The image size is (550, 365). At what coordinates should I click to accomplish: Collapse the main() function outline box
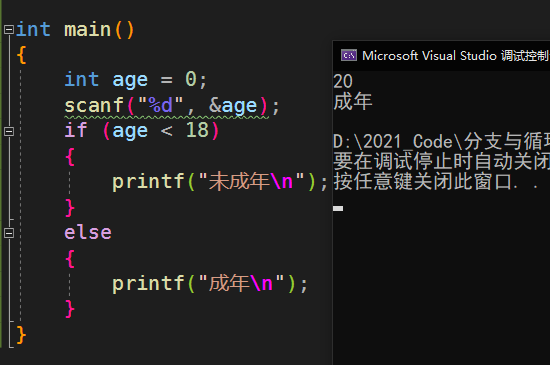[x=9, y=29]
